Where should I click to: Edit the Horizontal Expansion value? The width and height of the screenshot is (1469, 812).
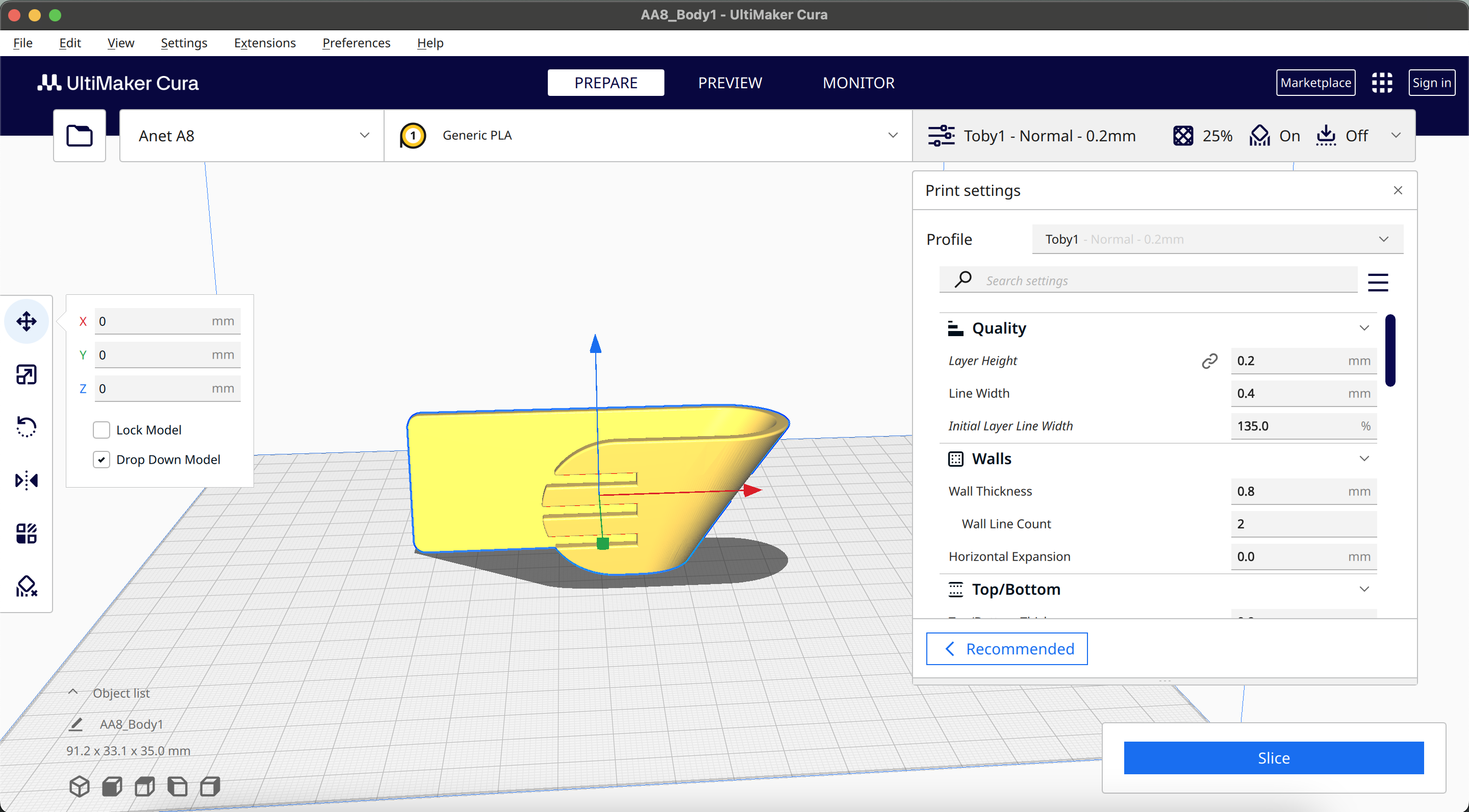click(1304, 556)
